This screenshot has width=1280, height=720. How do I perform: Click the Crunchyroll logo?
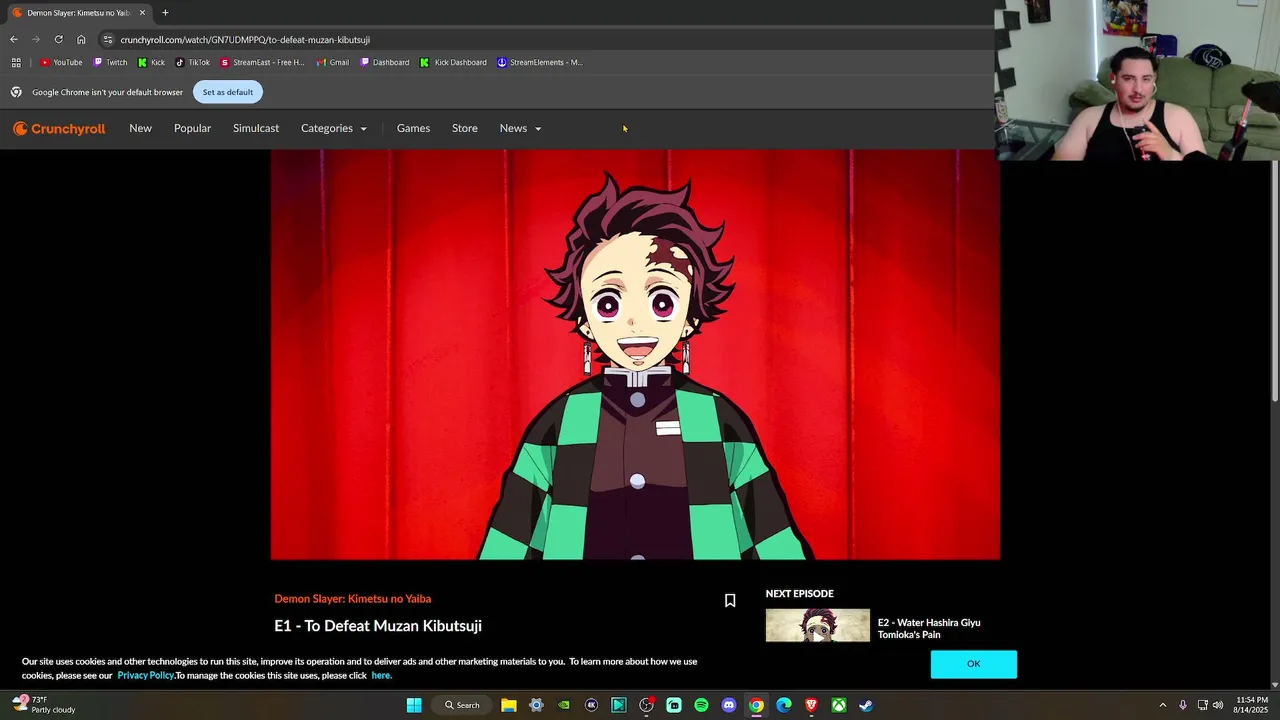[59, 129]
